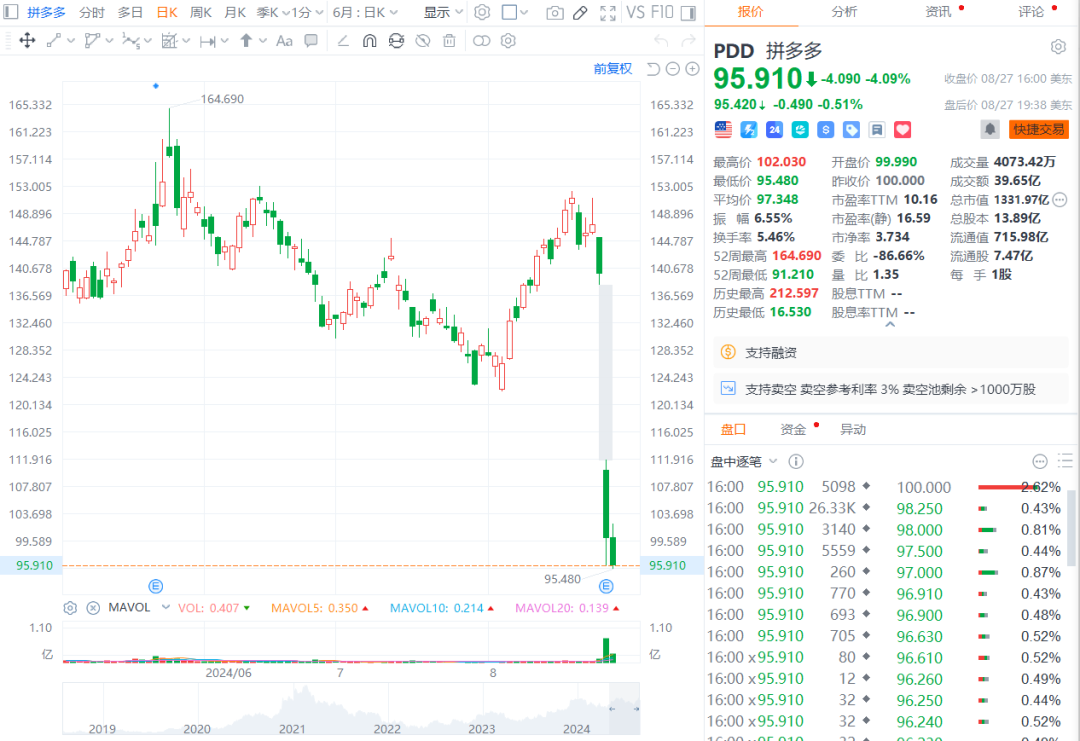Click the 拼多多 stock name link
This screenshot has width=1080, height=741.
pos(47,12)
